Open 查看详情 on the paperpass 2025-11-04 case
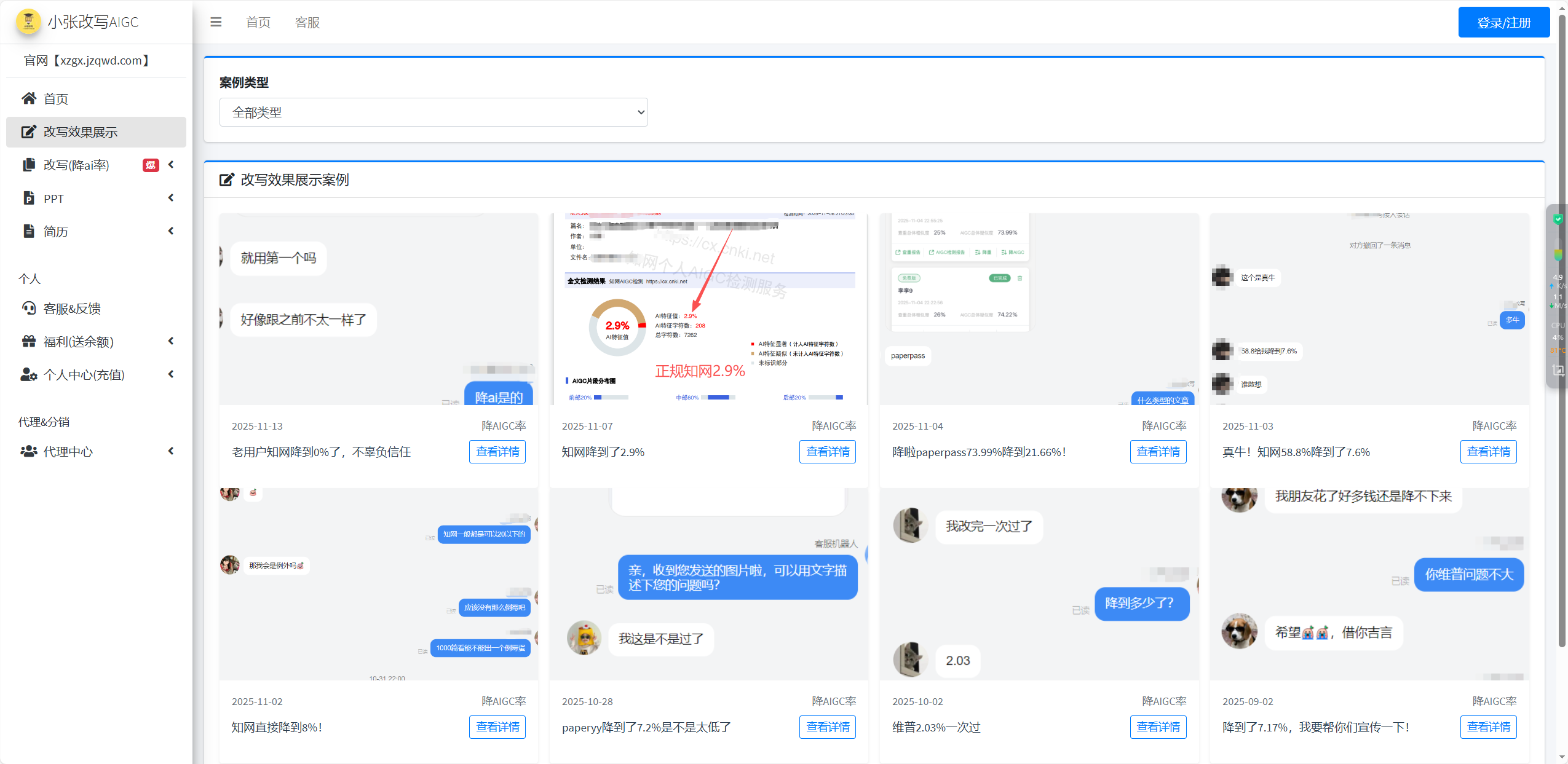The image size is (1568, 764). (x=1158, y=451)
